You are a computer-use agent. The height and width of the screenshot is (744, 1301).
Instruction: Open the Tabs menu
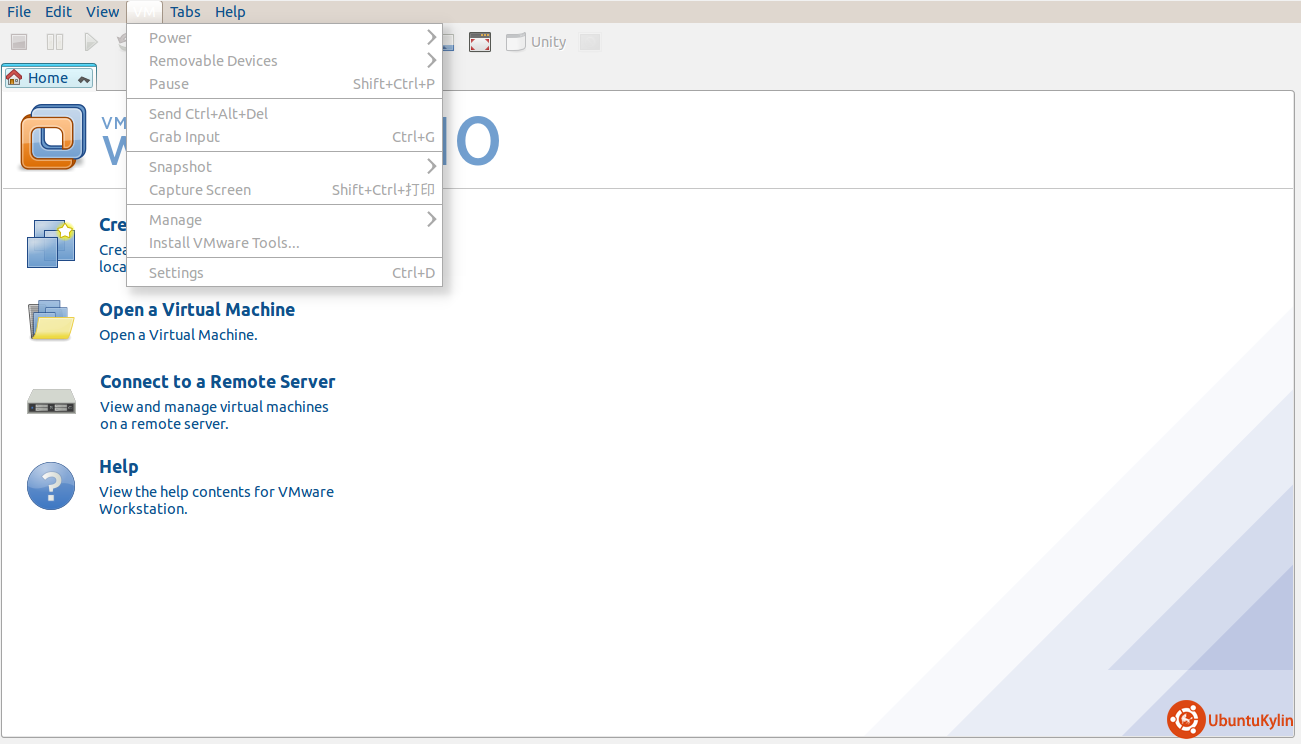coord(185,12)
